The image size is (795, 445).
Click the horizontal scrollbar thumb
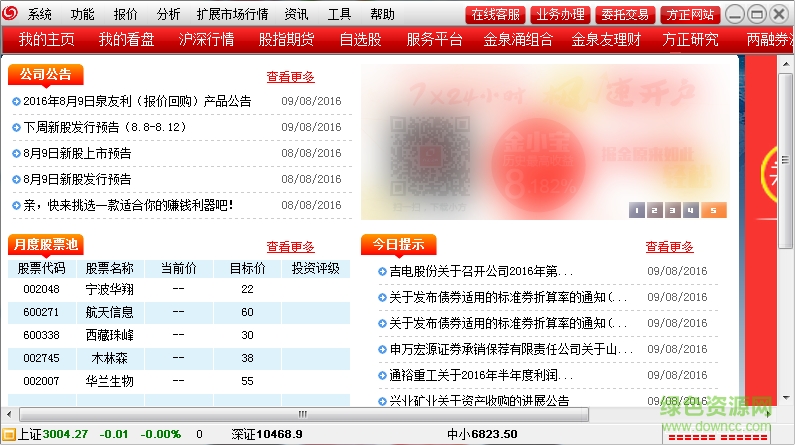303,415
